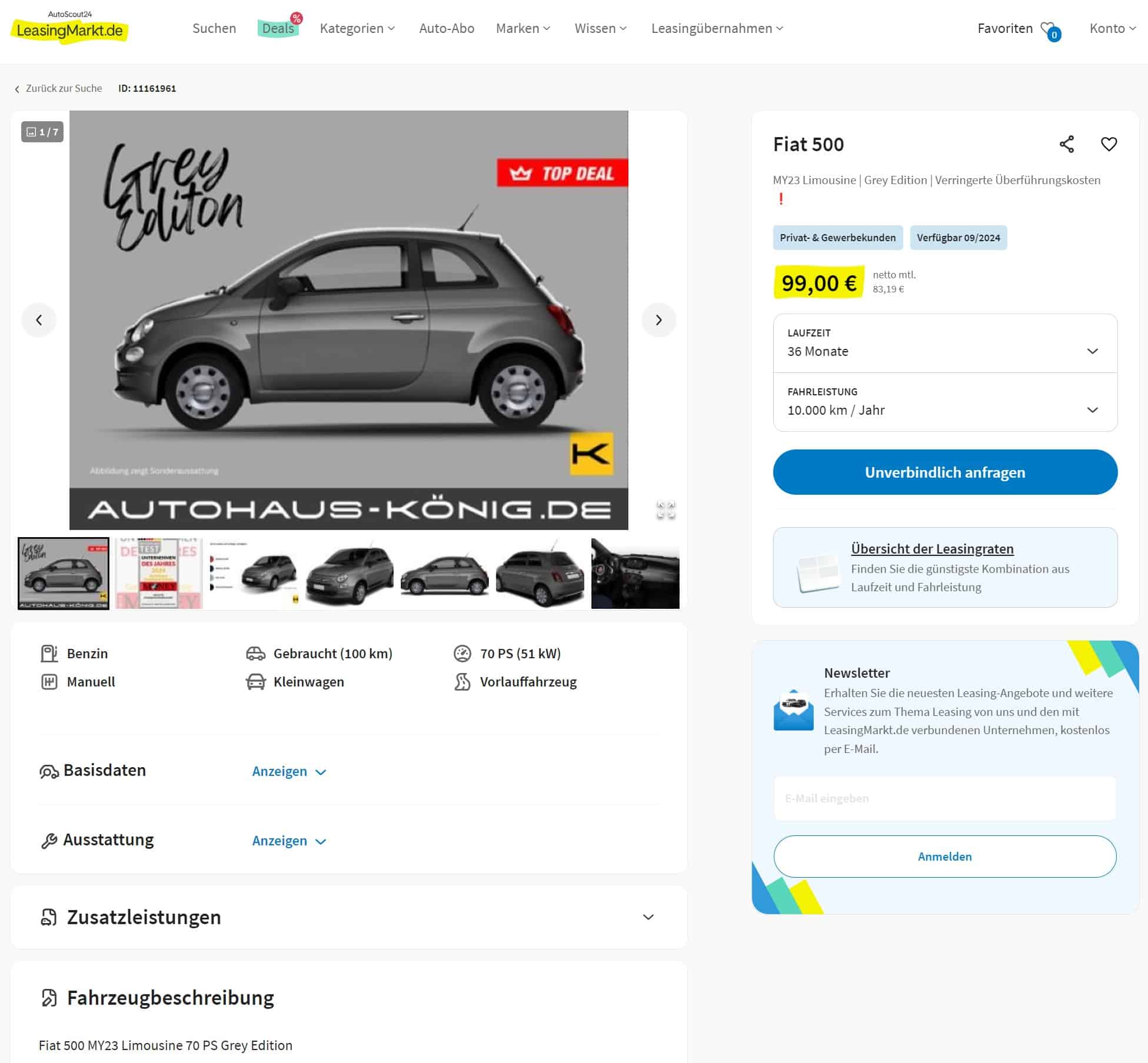The width and height of the screenshot is (1148, 1063).
Task: Open the Suchen menu item
Action: [x=214, y=28]
